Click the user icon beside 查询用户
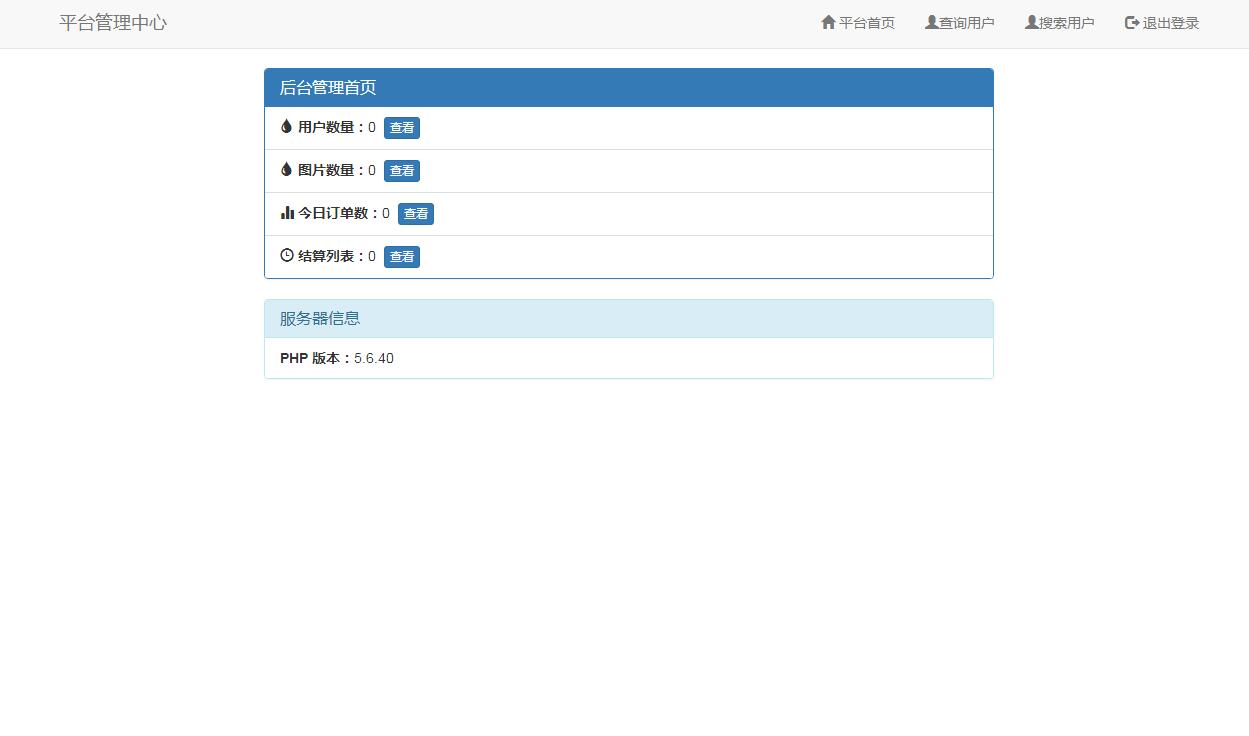 931,22
